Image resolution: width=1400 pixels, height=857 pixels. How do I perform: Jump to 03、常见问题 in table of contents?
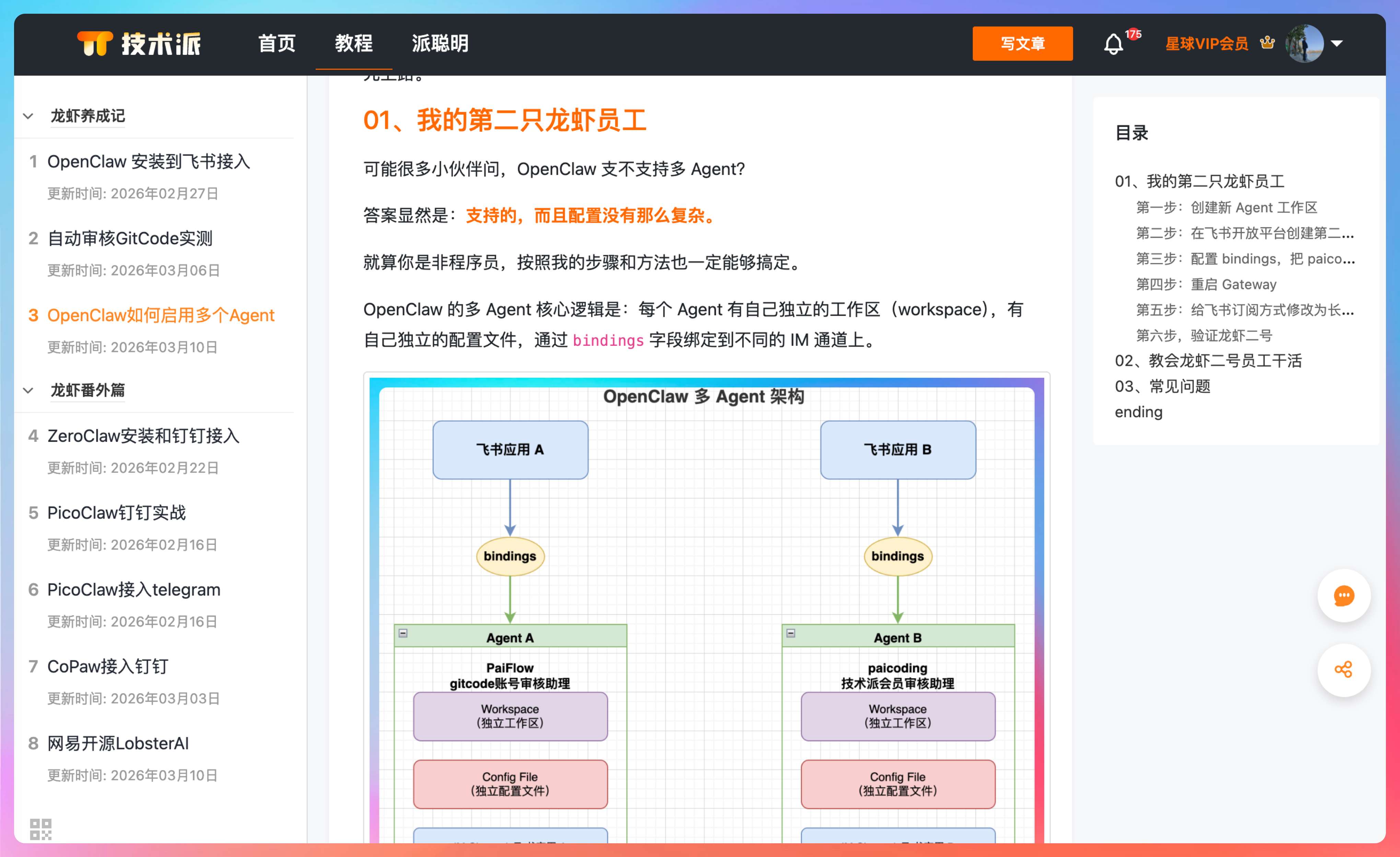(x=1162, y=386)
